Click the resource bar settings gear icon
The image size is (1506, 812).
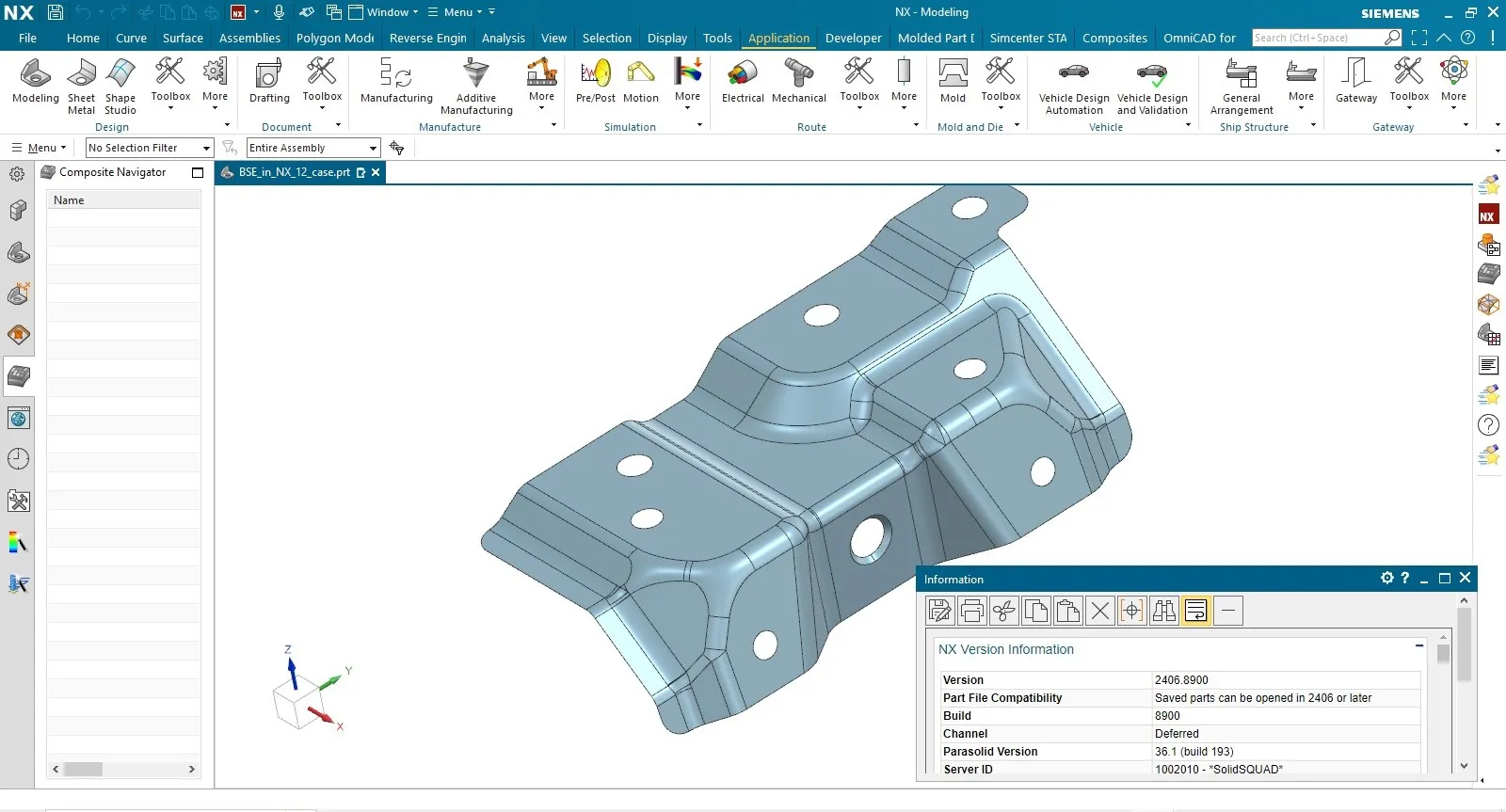tap(17, 174)
